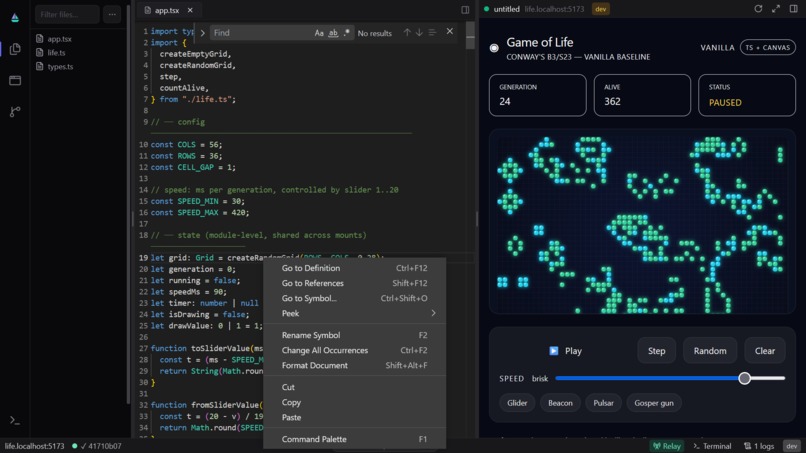
Task: Open types.ts in the file list
Action: 60,66
